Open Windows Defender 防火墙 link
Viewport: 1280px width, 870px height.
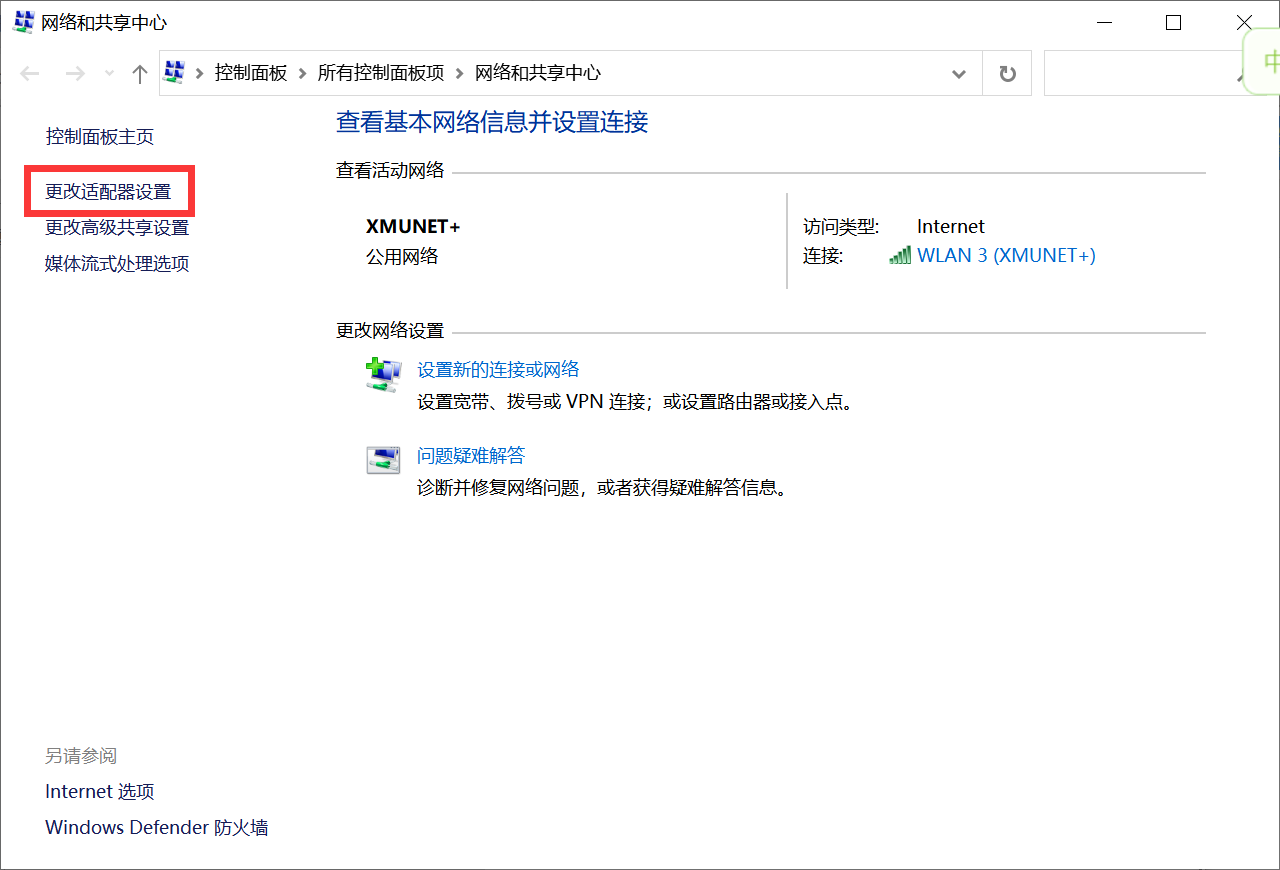157,828
